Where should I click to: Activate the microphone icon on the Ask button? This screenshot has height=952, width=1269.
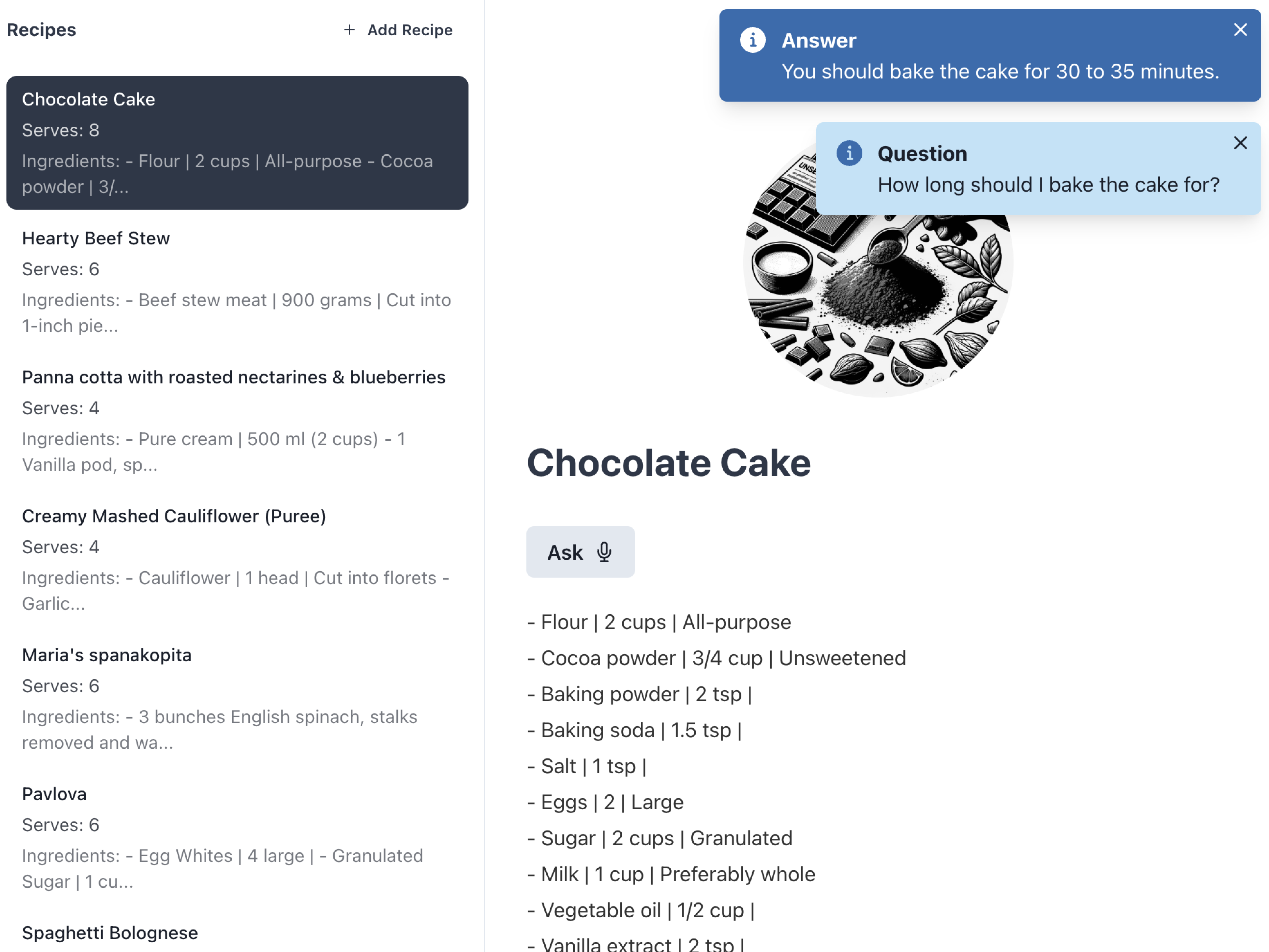coord(604,552)
